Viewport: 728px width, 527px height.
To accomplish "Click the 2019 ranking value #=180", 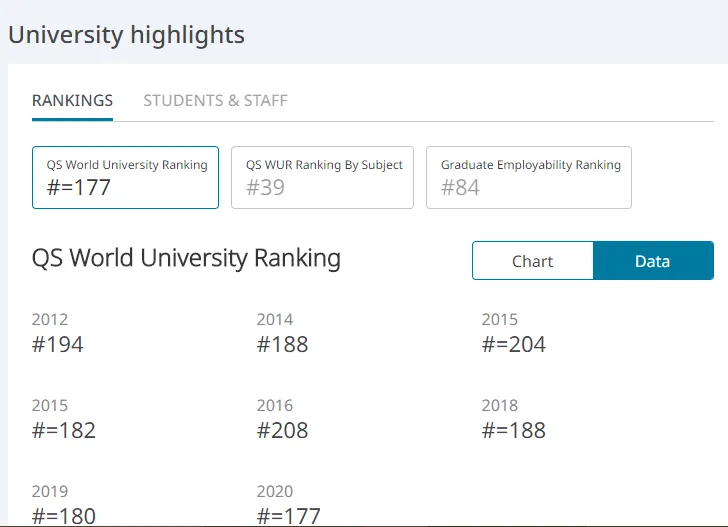I will click(64, 516).
